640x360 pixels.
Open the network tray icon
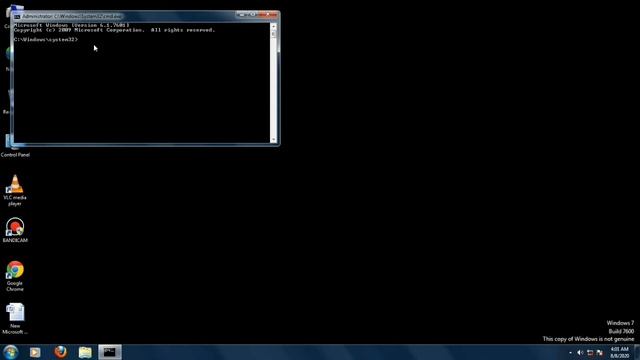coord(590,352)
